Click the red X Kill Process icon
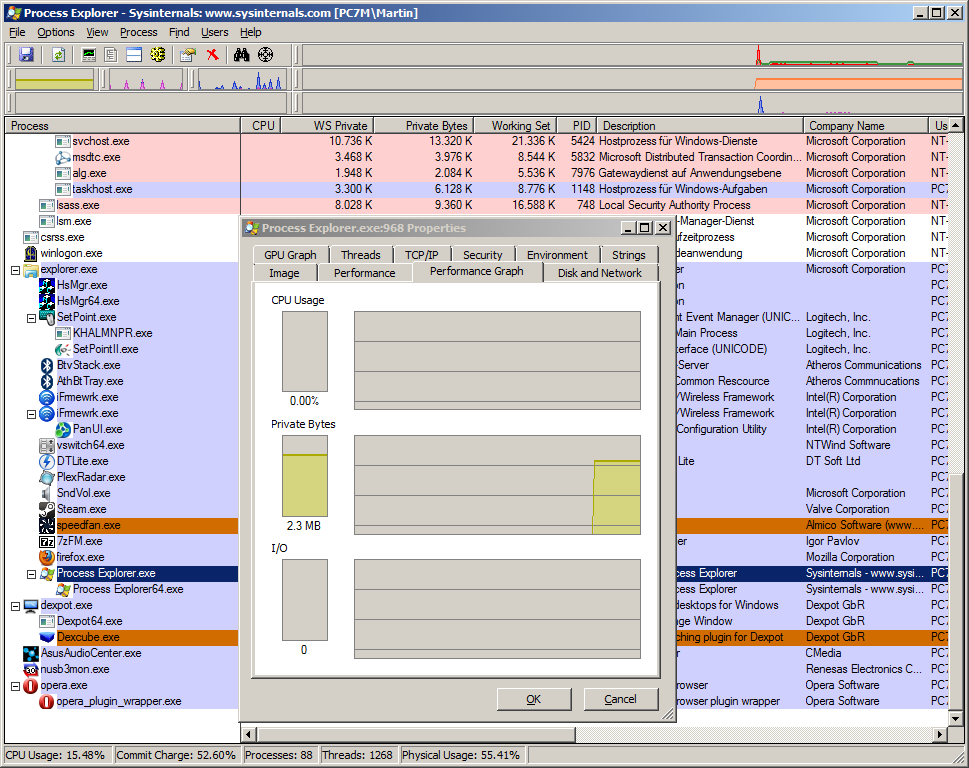The image size is (969, 768). [213, 55]
